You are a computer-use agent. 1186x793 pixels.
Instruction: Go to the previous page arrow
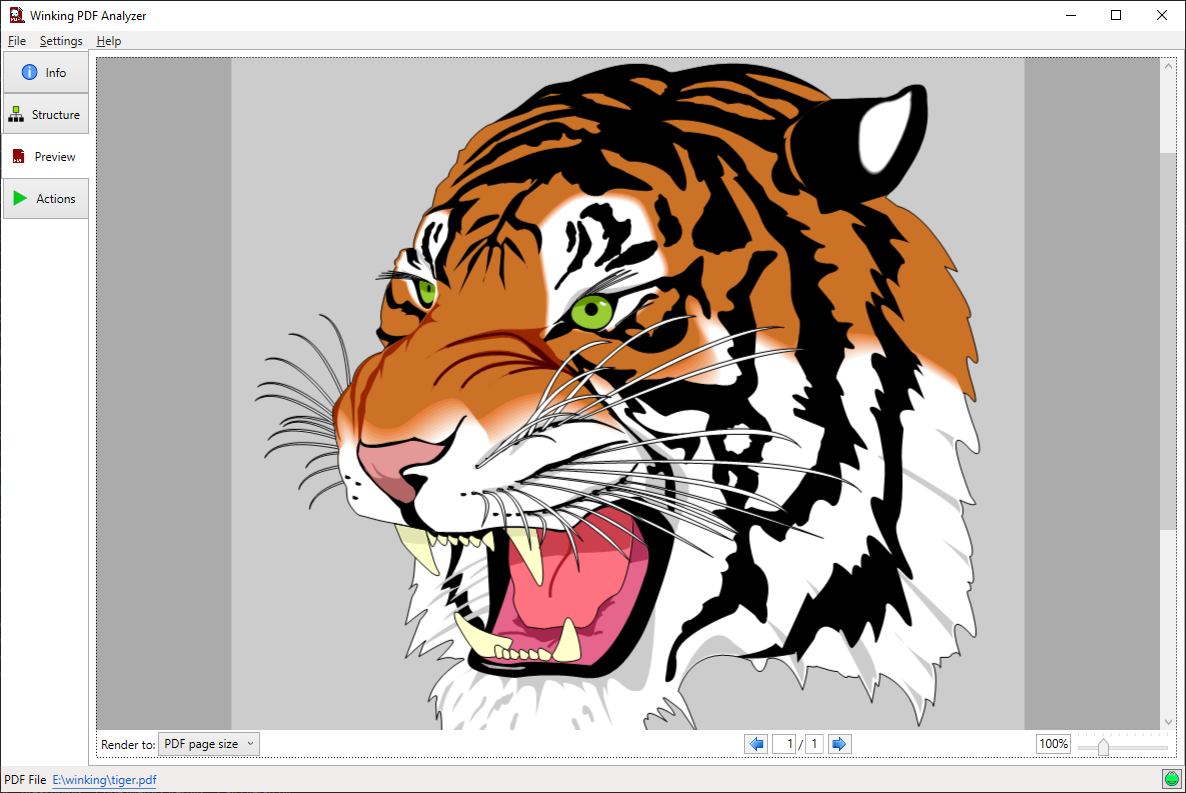pyautogui.click(x=756, y=744)
